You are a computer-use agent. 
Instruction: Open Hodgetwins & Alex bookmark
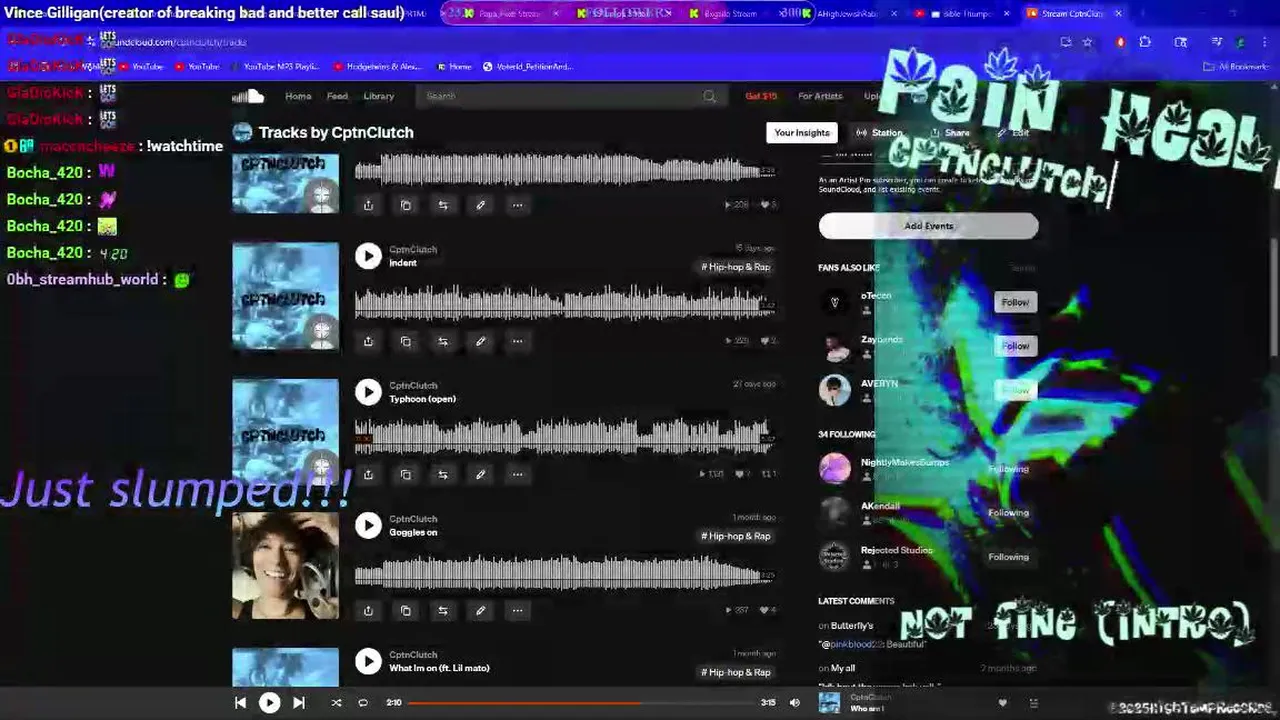[377, 67]
